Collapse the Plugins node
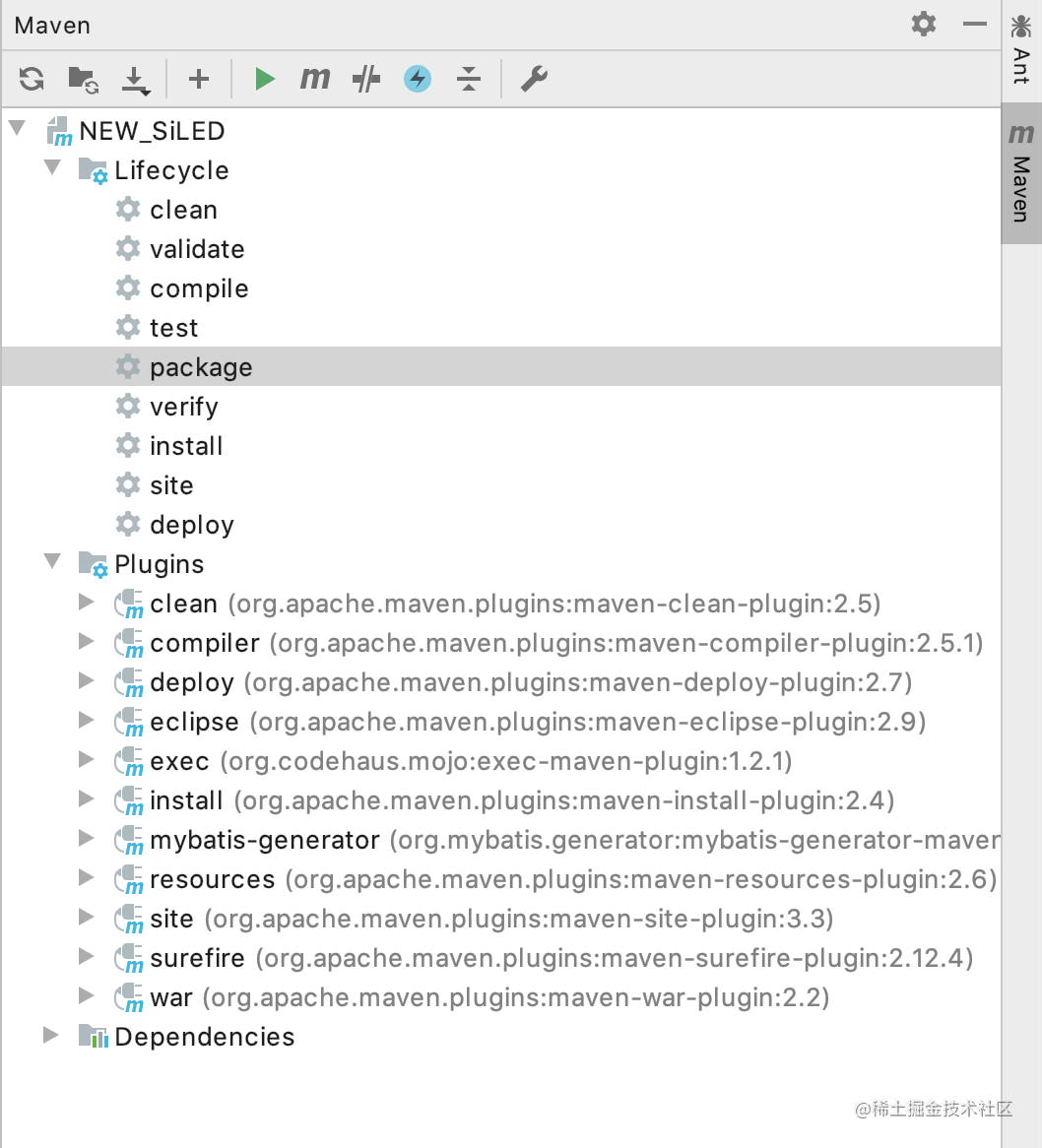The height and width of the screenshot is (1148, 1042). click(x=53, y=561)
